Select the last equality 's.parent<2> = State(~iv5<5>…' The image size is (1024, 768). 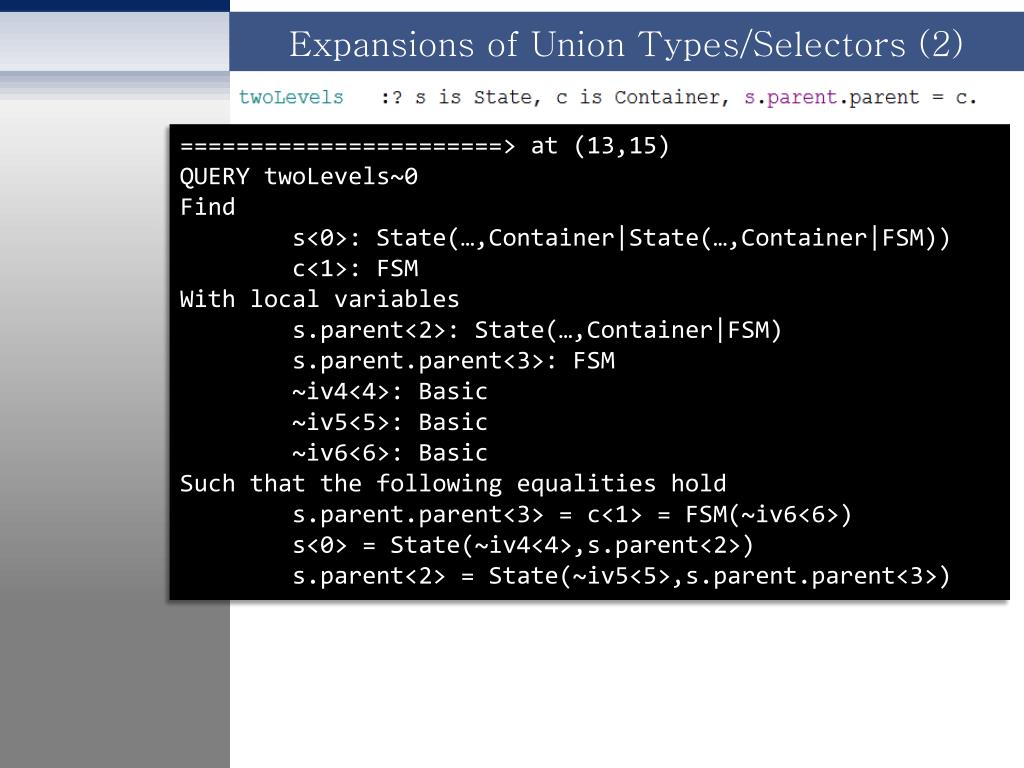[621, 576]
